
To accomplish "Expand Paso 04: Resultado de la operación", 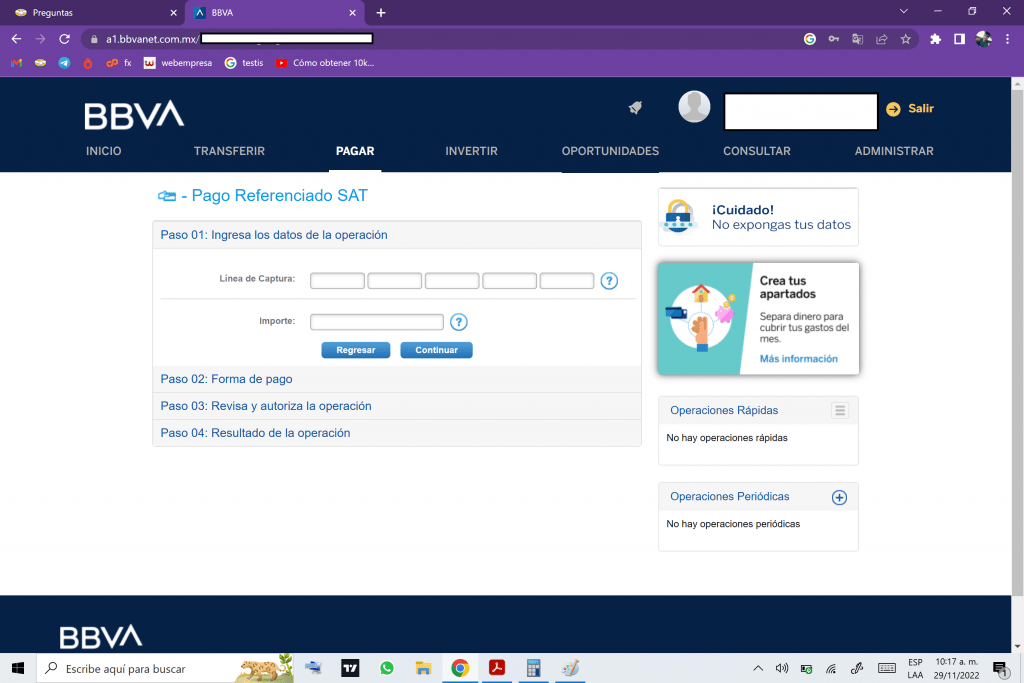I will (x=397, y=433).
